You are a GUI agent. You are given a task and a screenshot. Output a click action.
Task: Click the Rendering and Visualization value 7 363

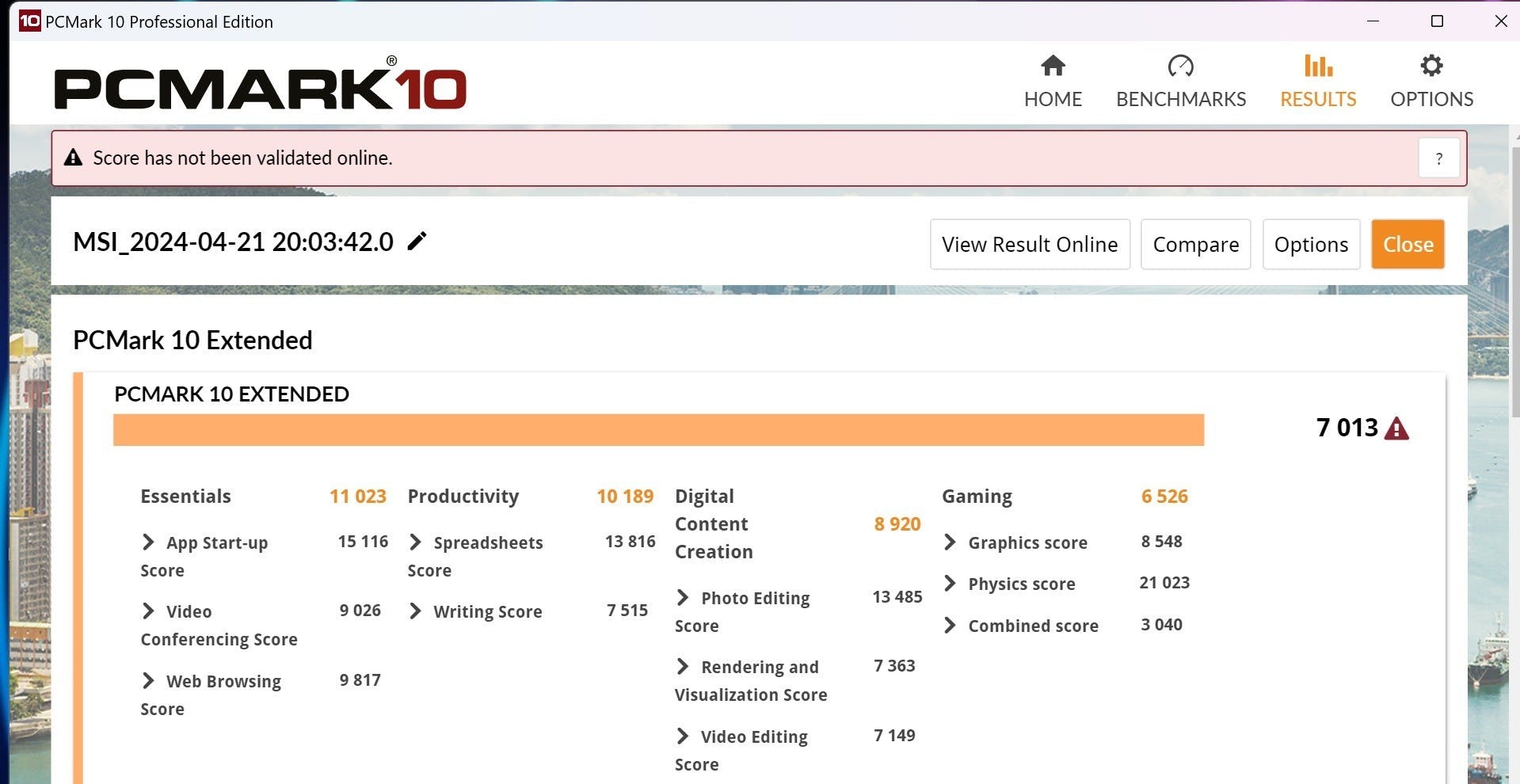[x=894, y=666]
